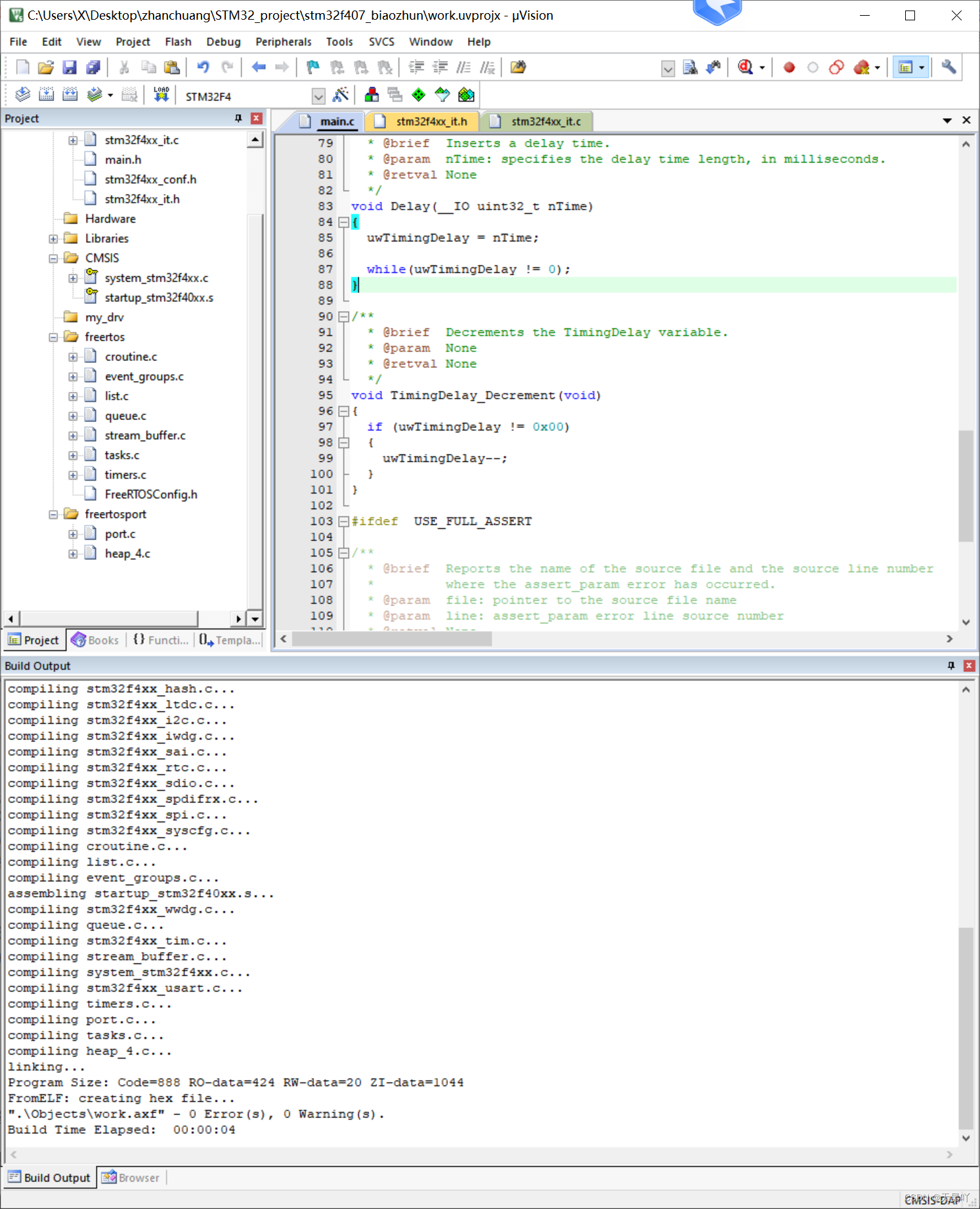Open the STM32F4 target dropdown
980x1209 pixels.
(318, 96)
